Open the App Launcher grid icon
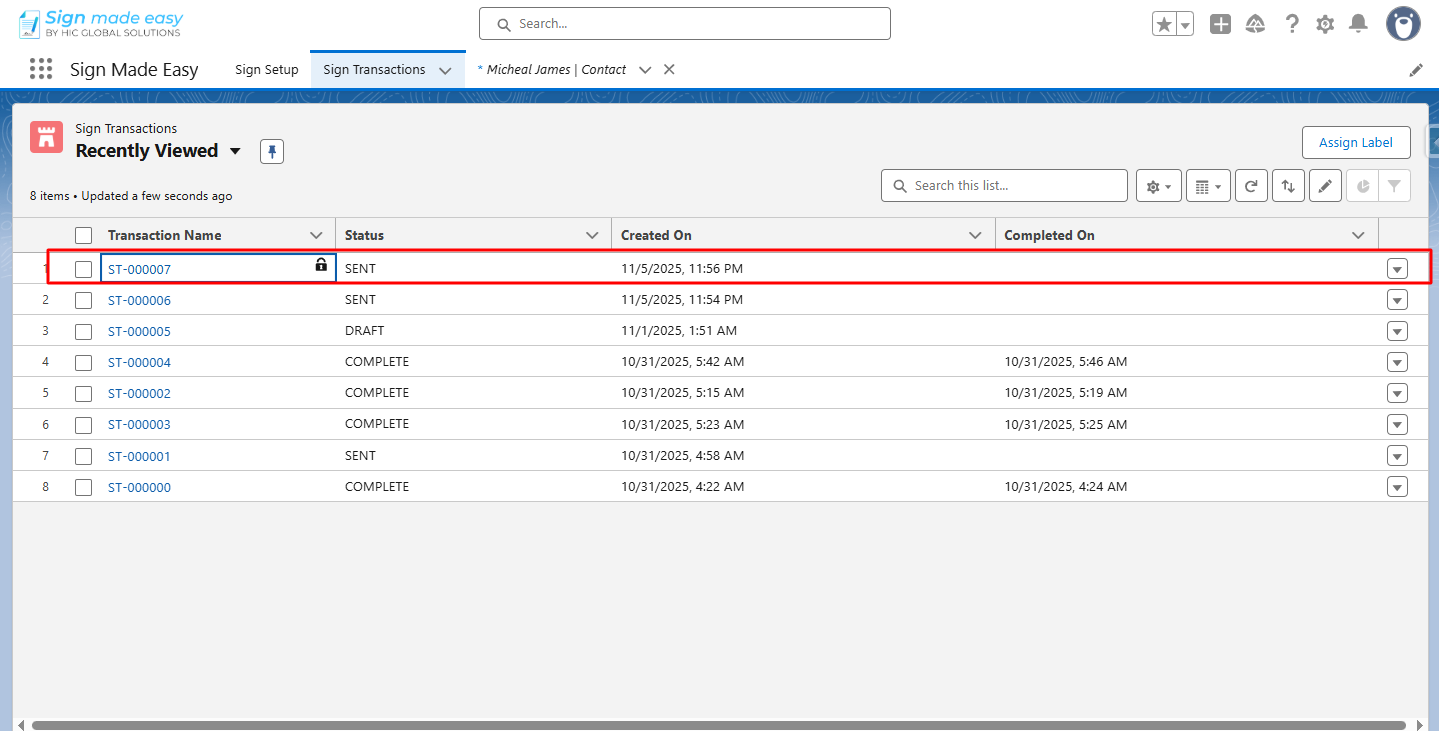Screen dimensions: 1439x731 click(41, 69)
